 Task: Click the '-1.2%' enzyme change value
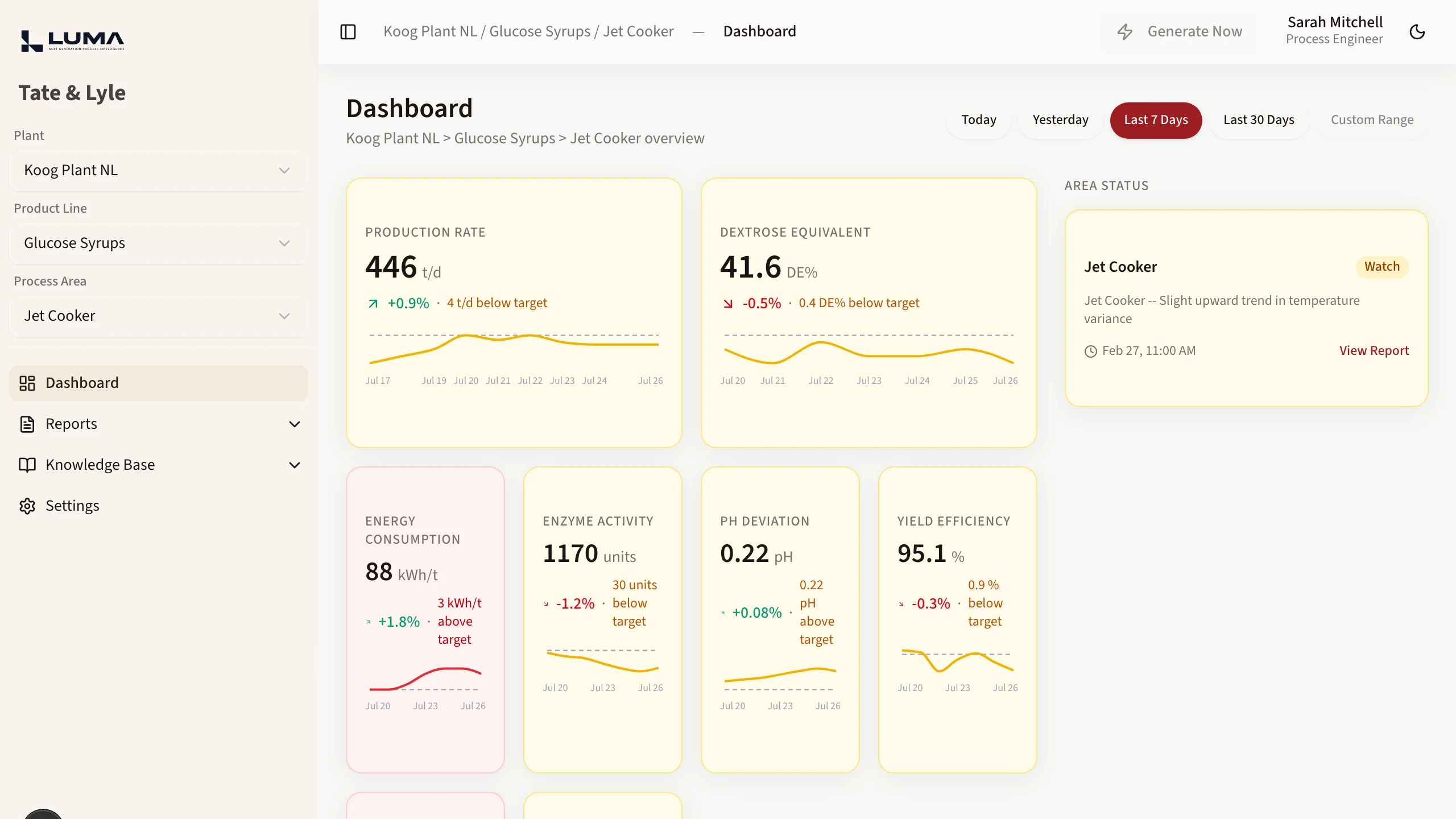[575, 603]
